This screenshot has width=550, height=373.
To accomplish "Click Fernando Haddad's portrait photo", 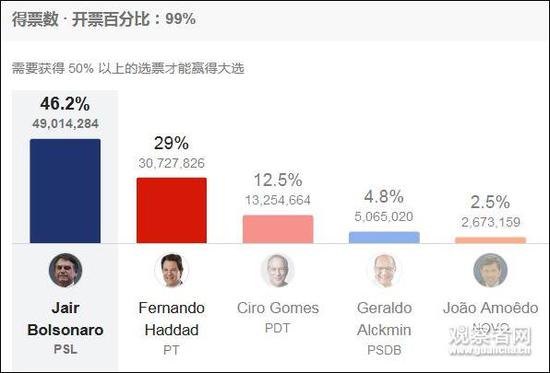I will click(x=172, y=270).
